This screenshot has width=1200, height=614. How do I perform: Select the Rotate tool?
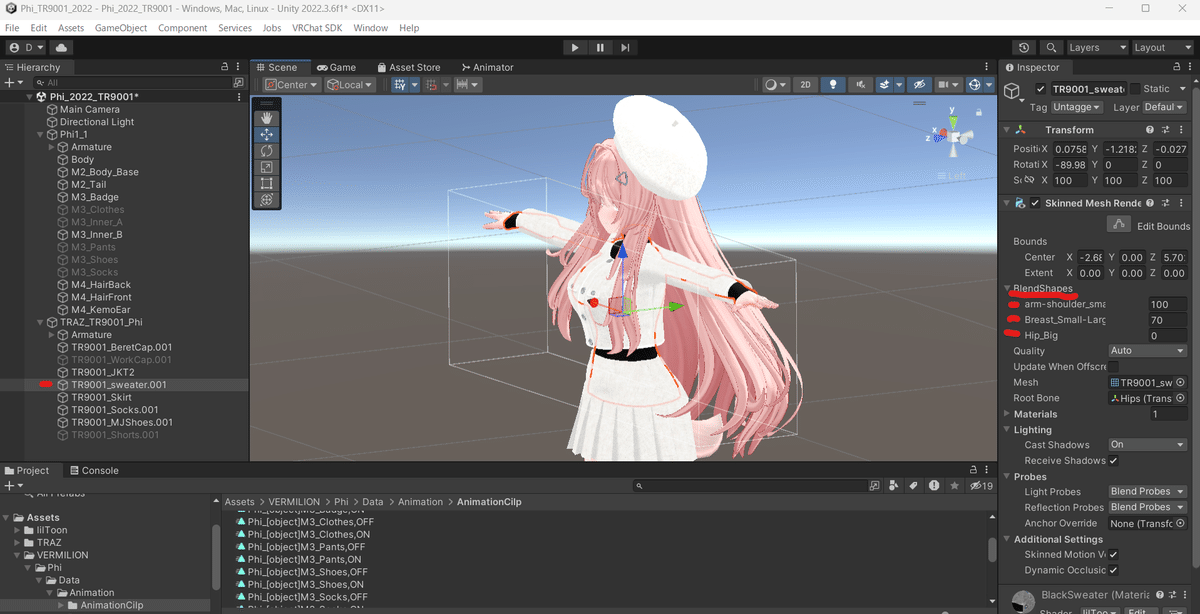(267, 151)
